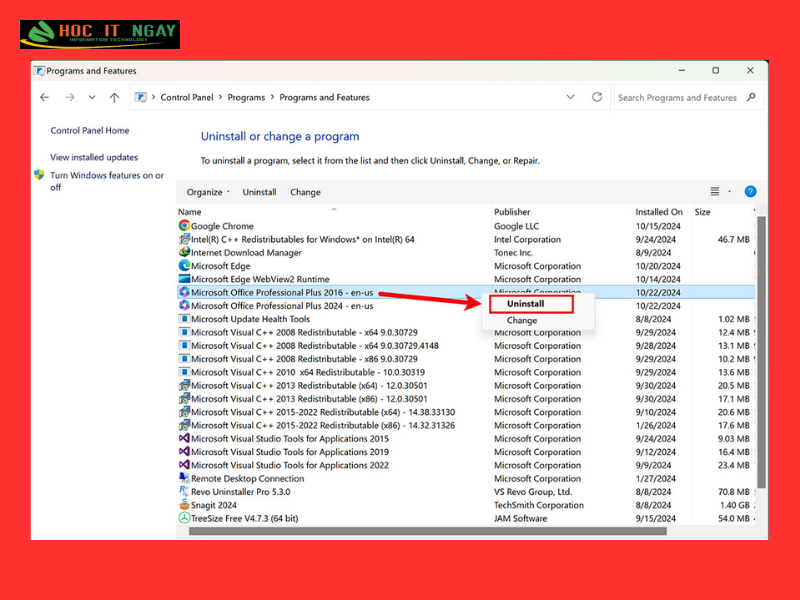Click the TreeSize Free icon

point(184,518)
